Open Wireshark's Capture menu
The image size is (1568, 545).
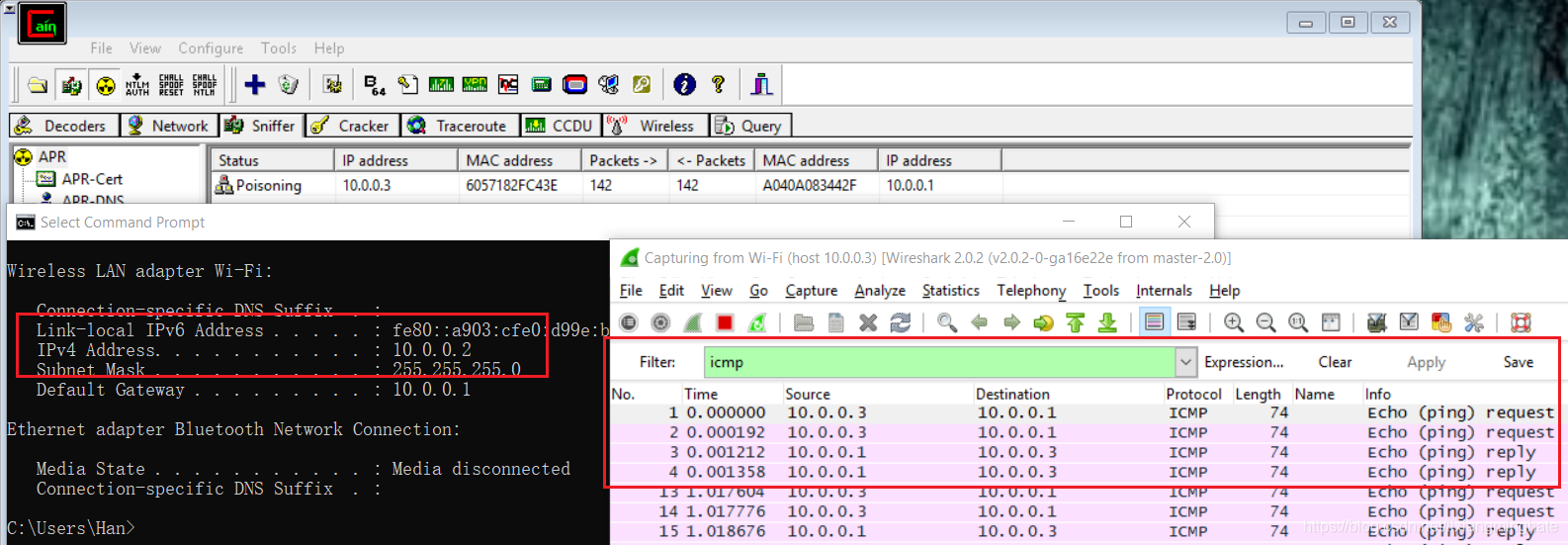pyautogui.click(x=812, y=290)
